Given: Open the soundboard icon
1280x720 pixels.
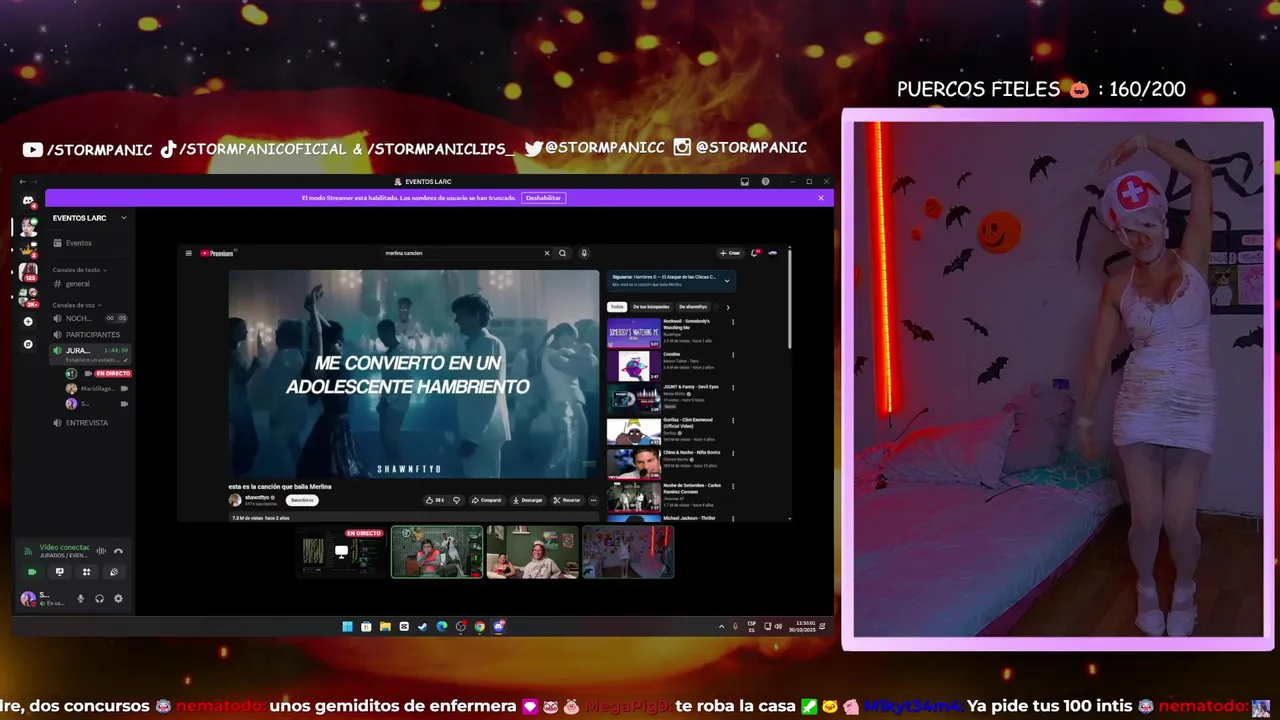Looking at the screenshot, I should click(x=113, y=572).
